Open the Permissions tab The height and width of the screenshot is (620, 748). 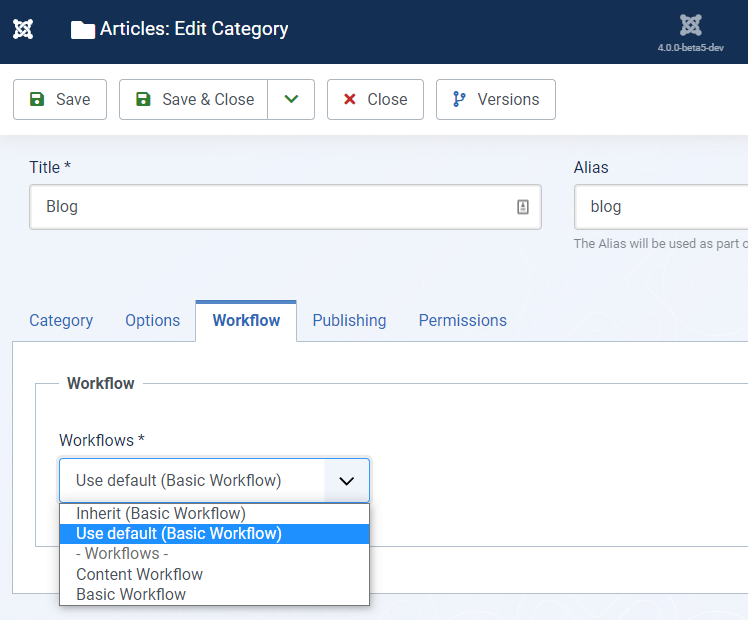[x=462, y=320]
